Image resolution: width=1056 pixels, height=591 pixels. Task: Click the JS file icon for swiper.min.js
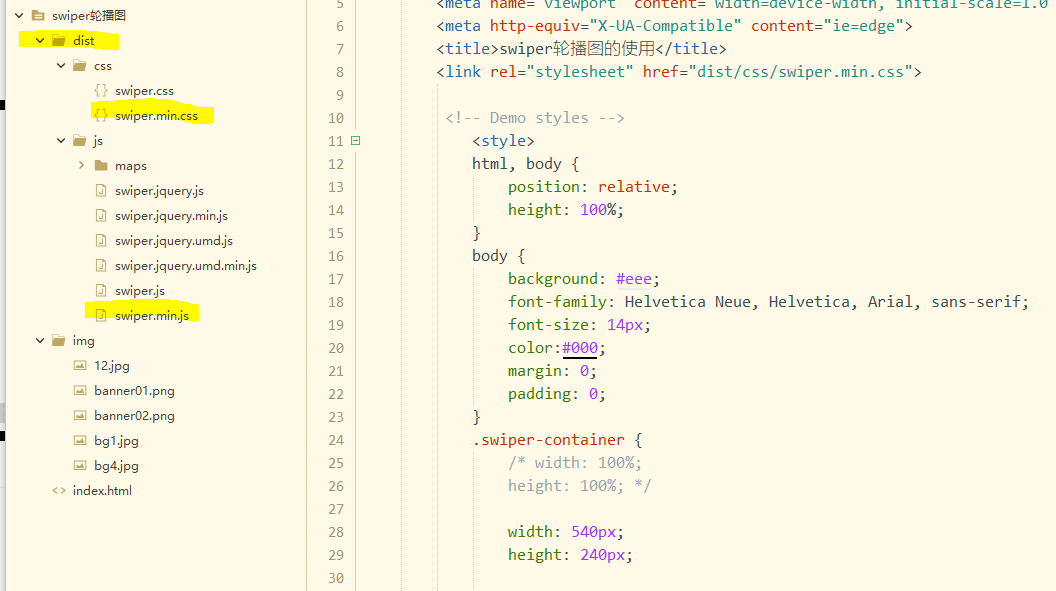pyautogui.click(x=102, y=314)
